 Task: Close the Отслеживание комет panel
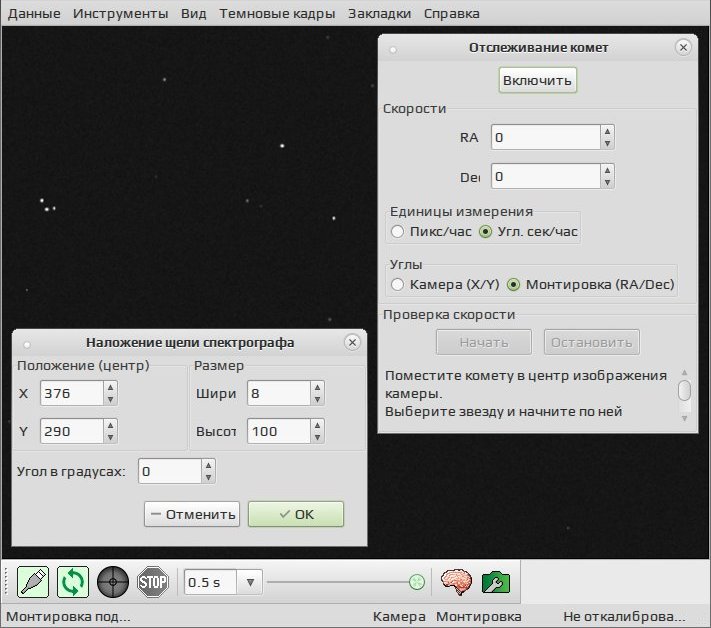pos(683,47)
